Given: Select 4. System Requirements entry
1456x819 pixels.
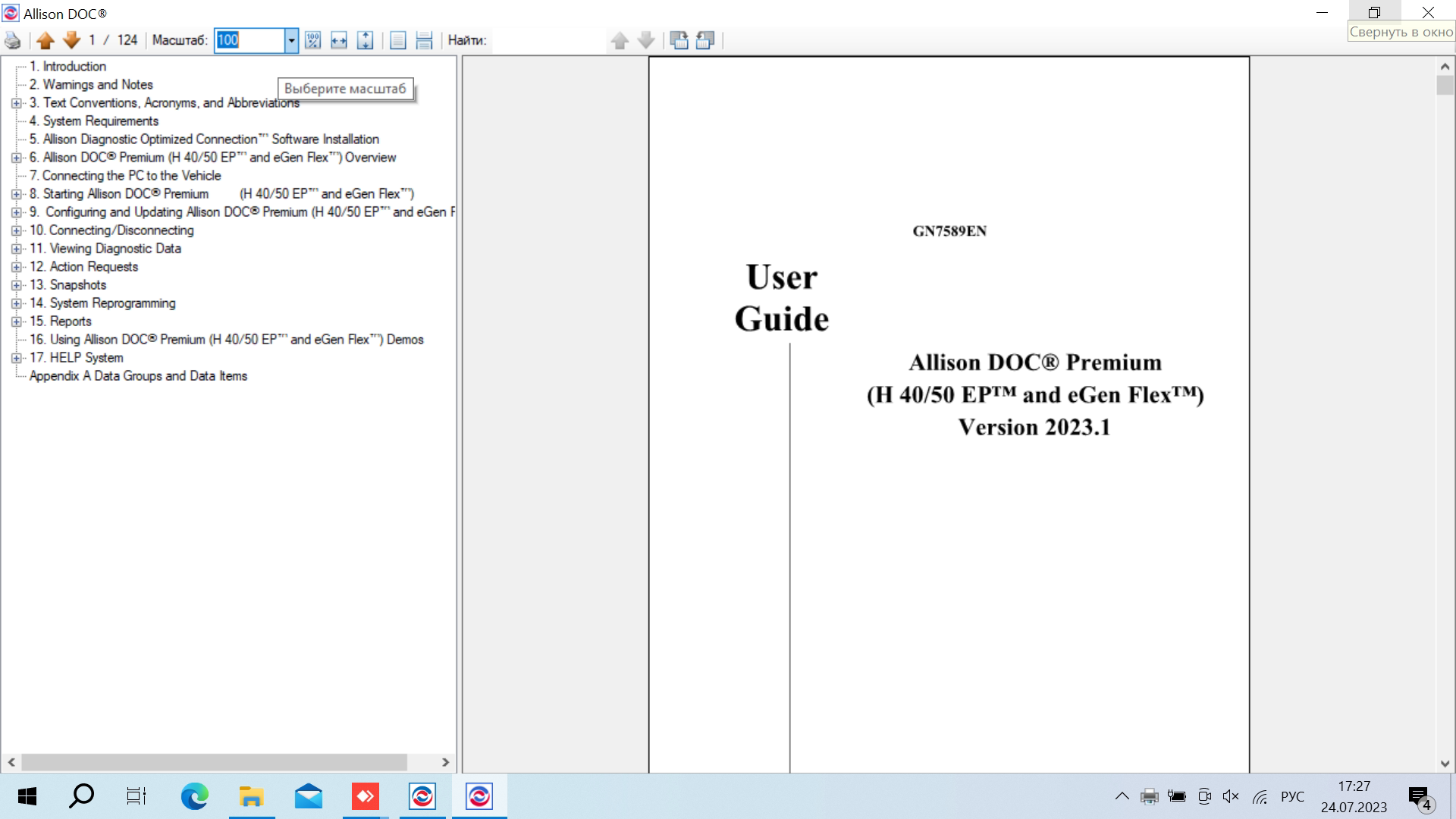Looking at the screenshot, I should click(x=94, y=121).
